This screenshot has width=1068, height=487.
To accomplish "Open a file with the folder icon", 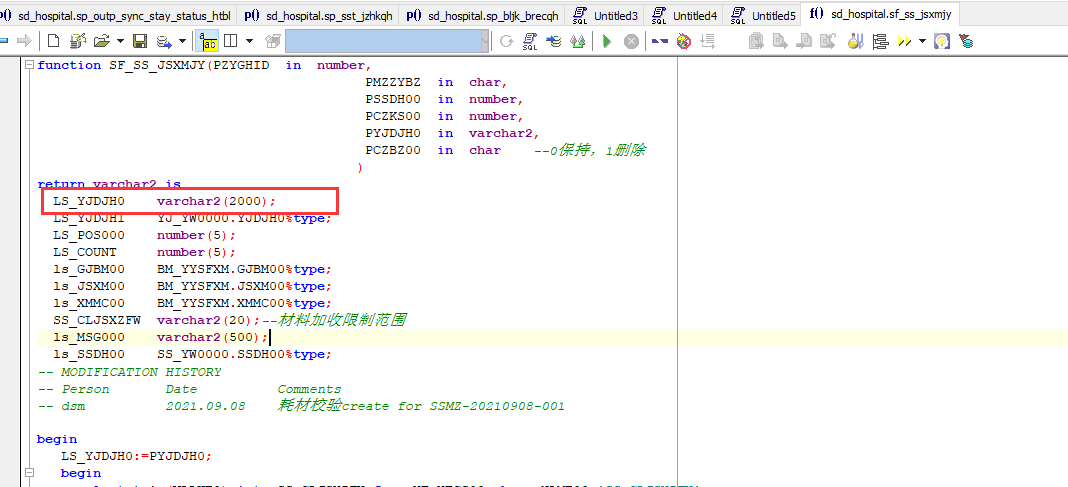I will coord(101,42).
